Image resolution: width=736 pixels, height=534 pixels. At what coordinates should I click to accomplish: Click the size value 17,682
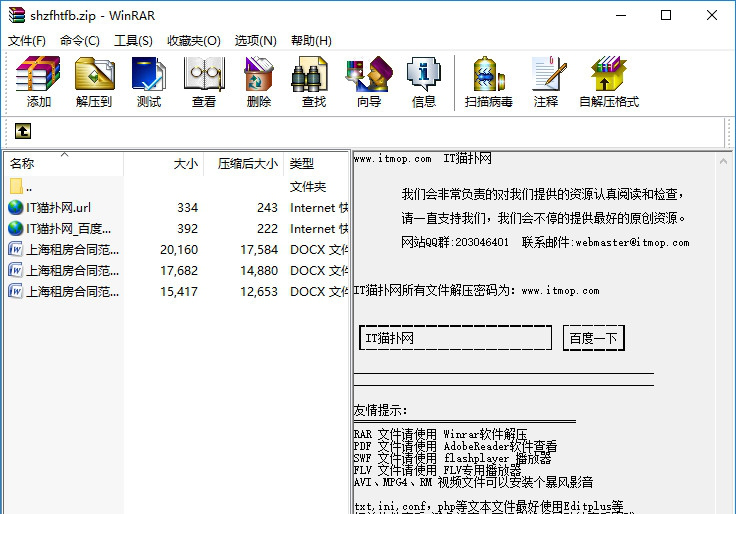(179, 271)
